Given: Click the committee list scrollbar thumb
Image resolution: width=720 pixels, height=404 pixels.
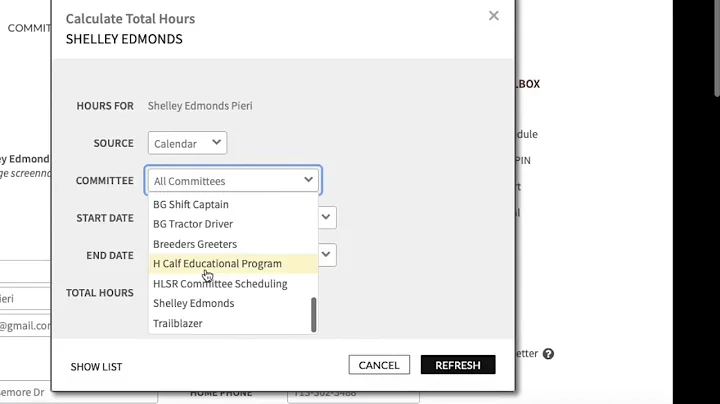Looking at the screenshot, I should click(314, 314).
